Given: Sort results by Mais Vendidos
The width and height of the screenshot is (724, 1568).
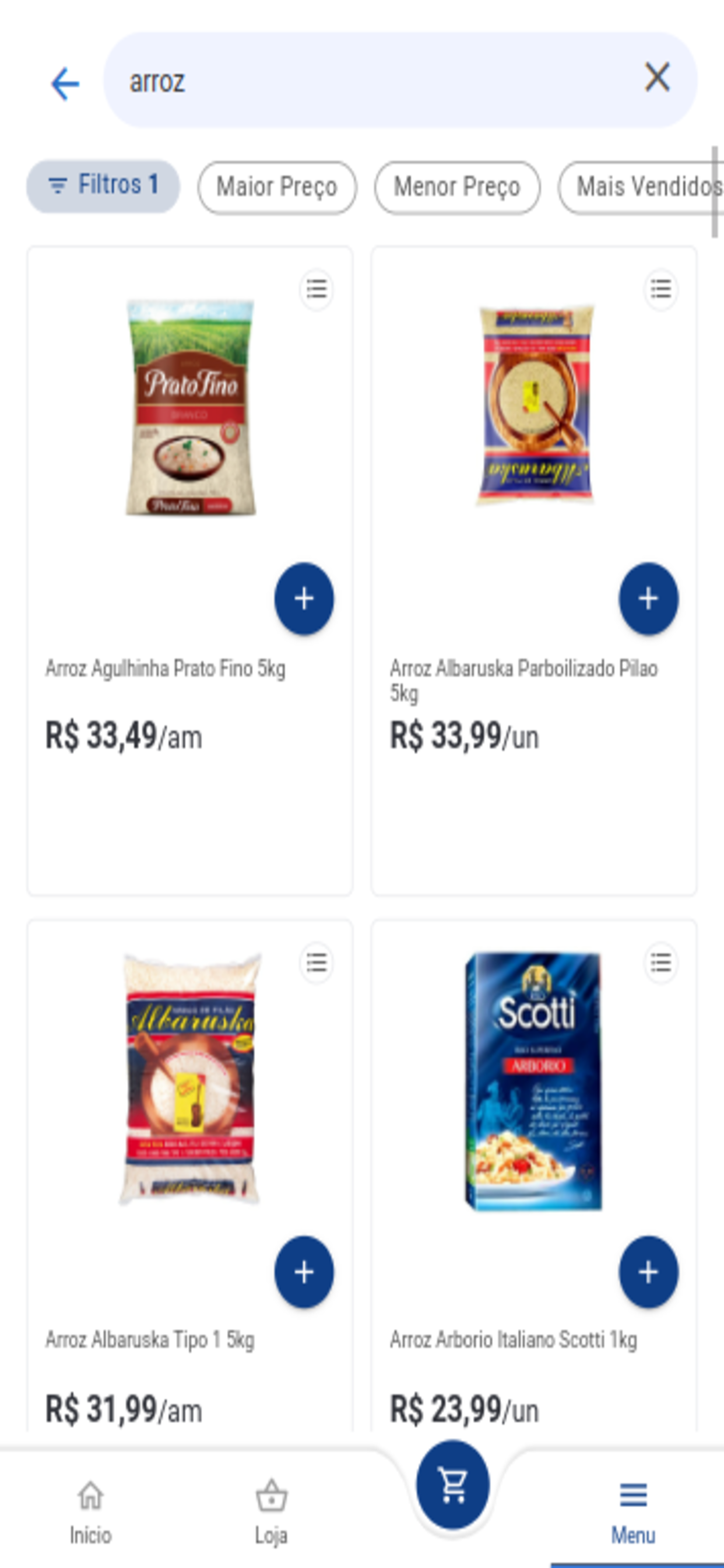Looking at the screenshot, I should coord(642,187).
